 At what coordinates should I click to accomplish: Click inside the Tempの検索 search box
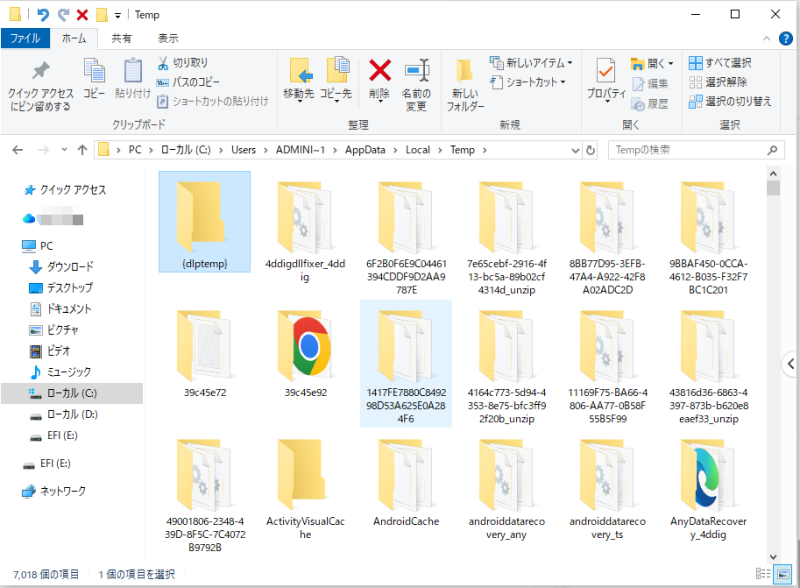690,149
